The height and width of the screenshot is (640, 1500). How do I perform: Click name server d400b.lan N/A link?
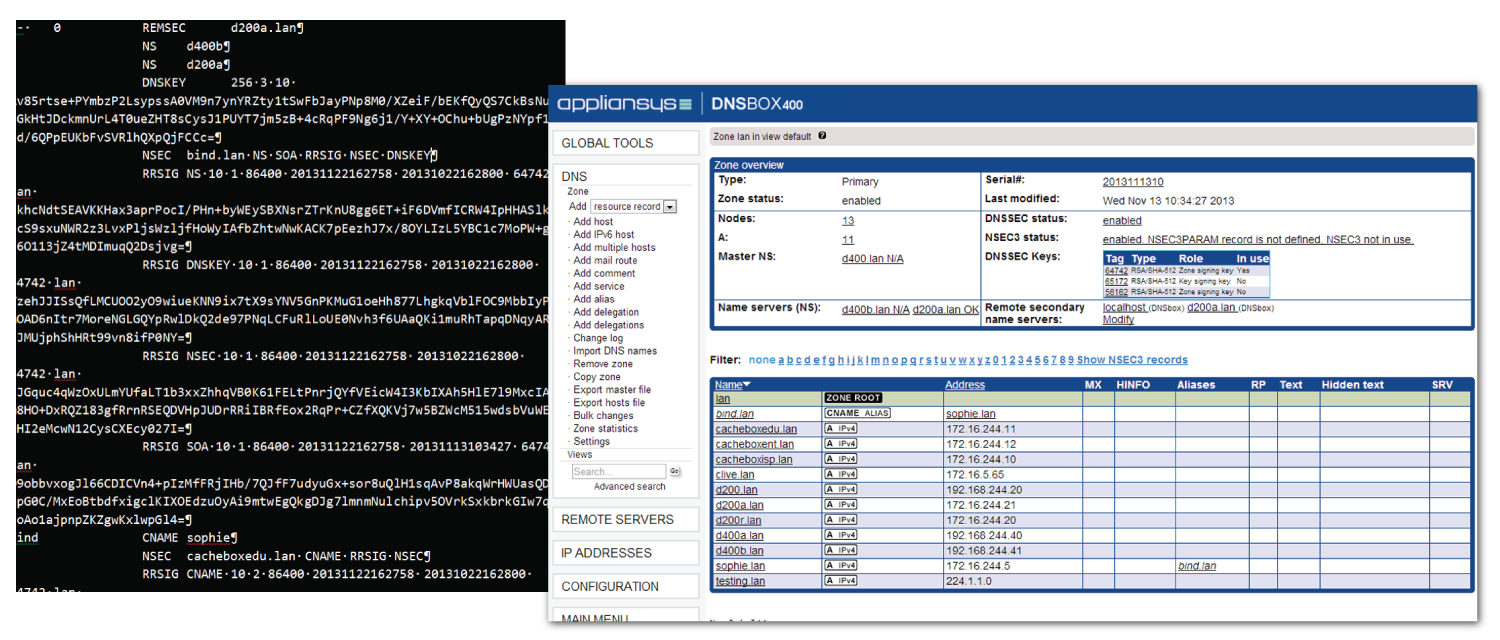(x=876, y=310)
